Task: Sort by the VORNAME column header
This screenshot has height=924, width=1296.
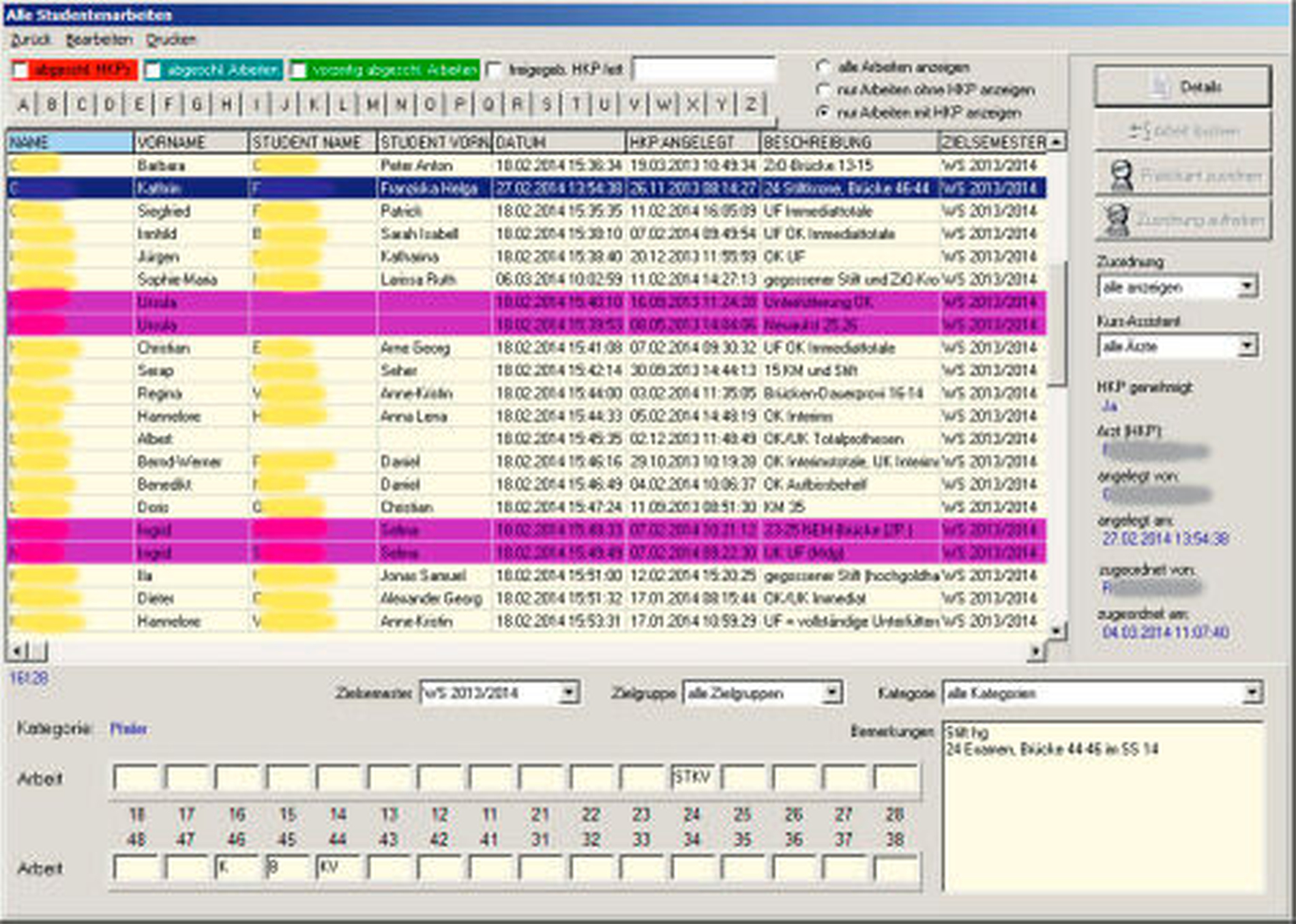Action: click(x=191, y=142)
